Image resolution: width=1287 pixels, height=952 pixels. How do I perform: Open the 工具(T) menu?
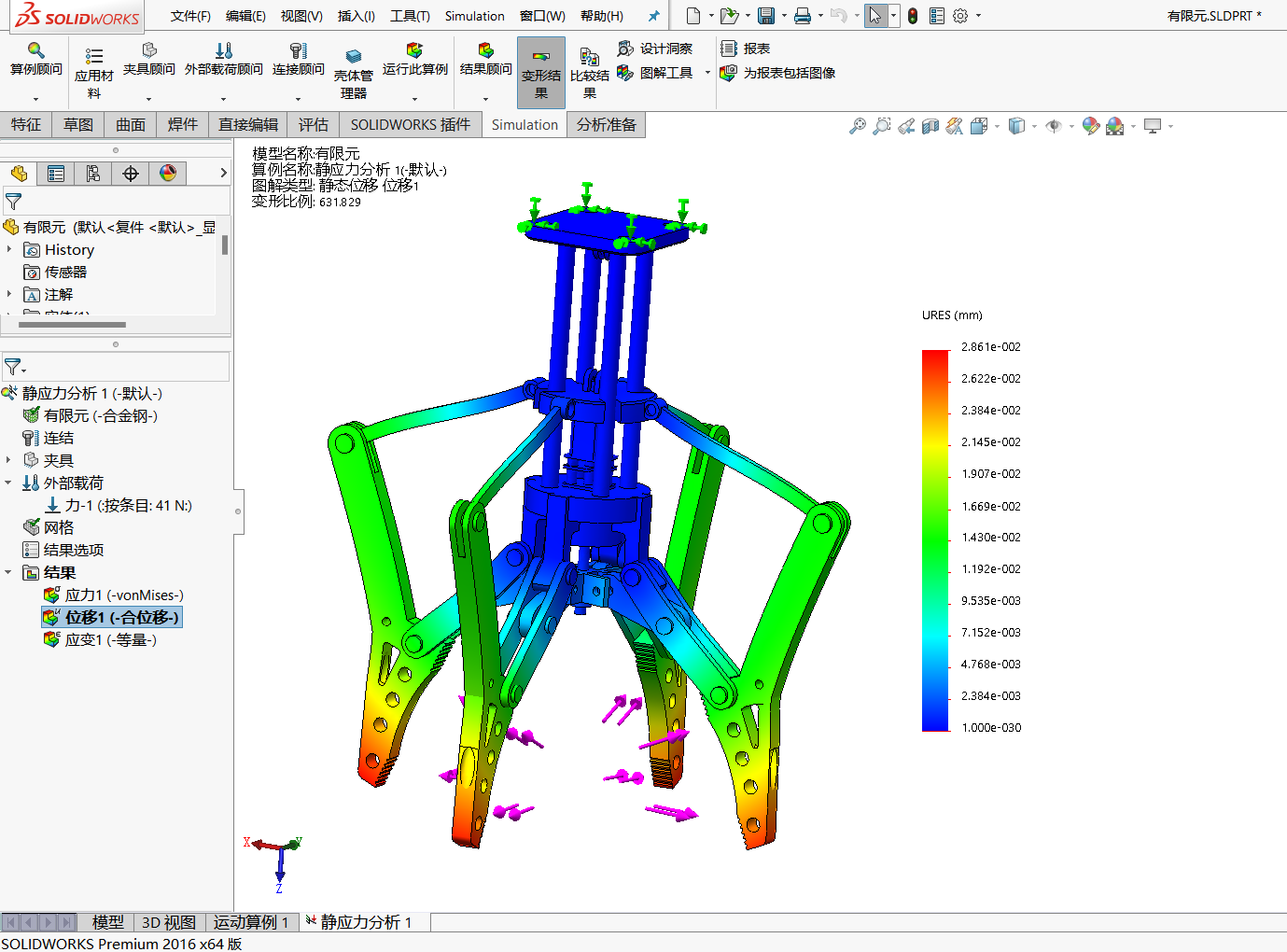tap(410, 16)
